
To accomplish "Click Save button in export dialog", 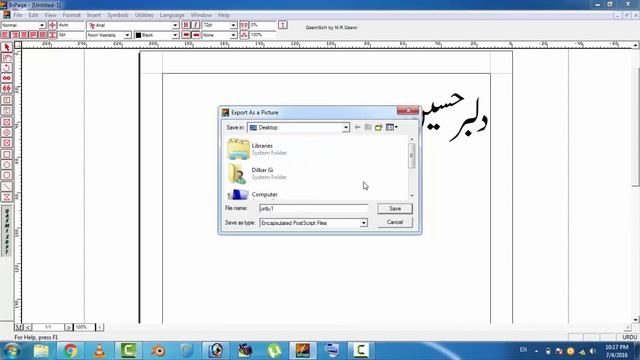I will 395,209.
